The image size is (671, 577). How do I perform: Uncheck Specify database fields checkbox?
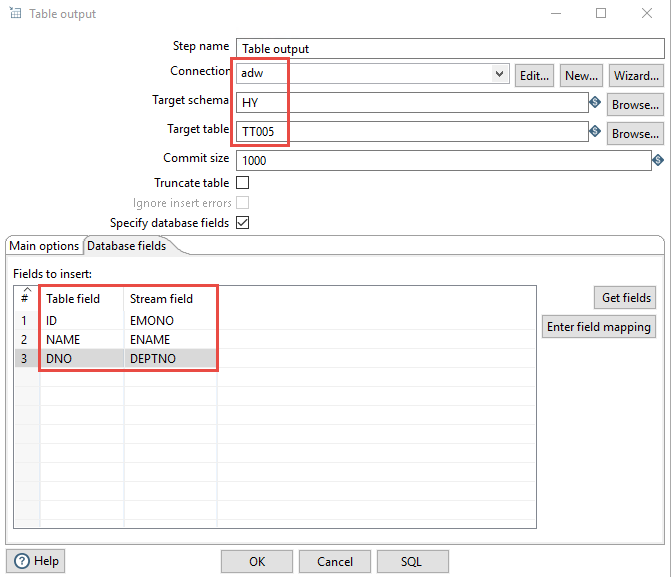[x=242, y=223]
